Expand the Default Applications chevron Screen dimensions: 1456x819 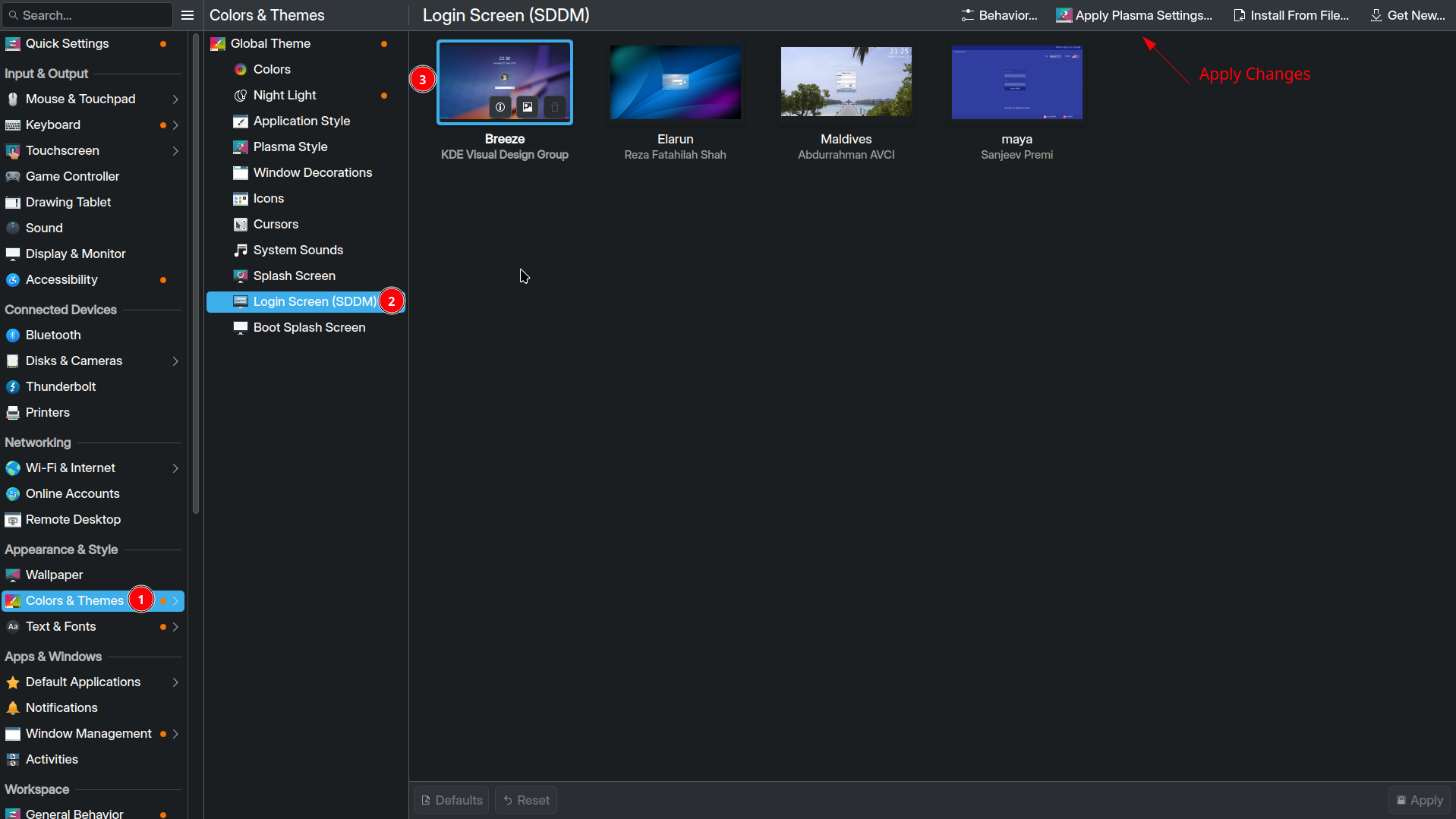[x=175, y=682]
